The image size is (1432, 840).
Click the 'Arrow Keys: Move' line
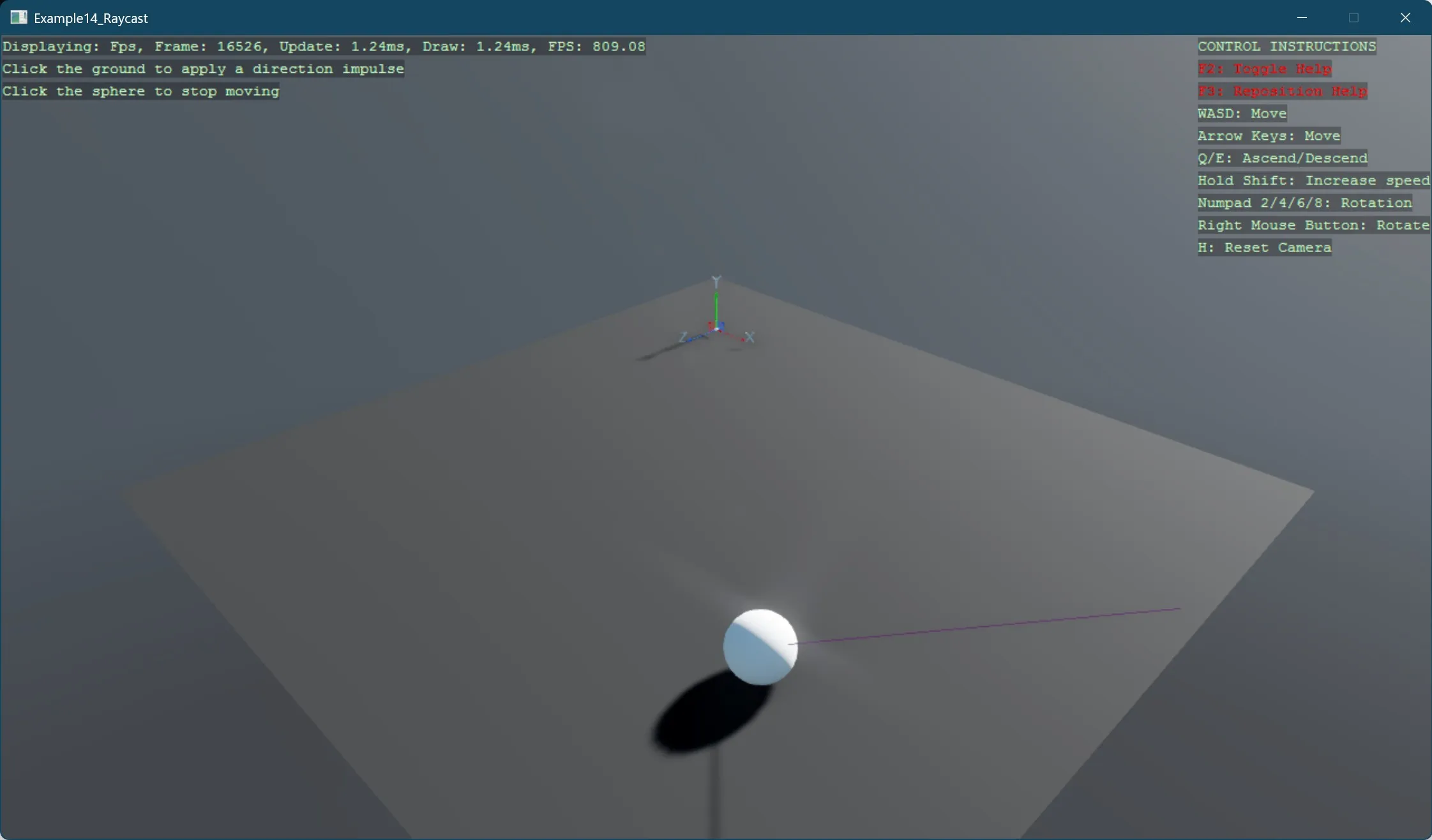pos(1269,136)
